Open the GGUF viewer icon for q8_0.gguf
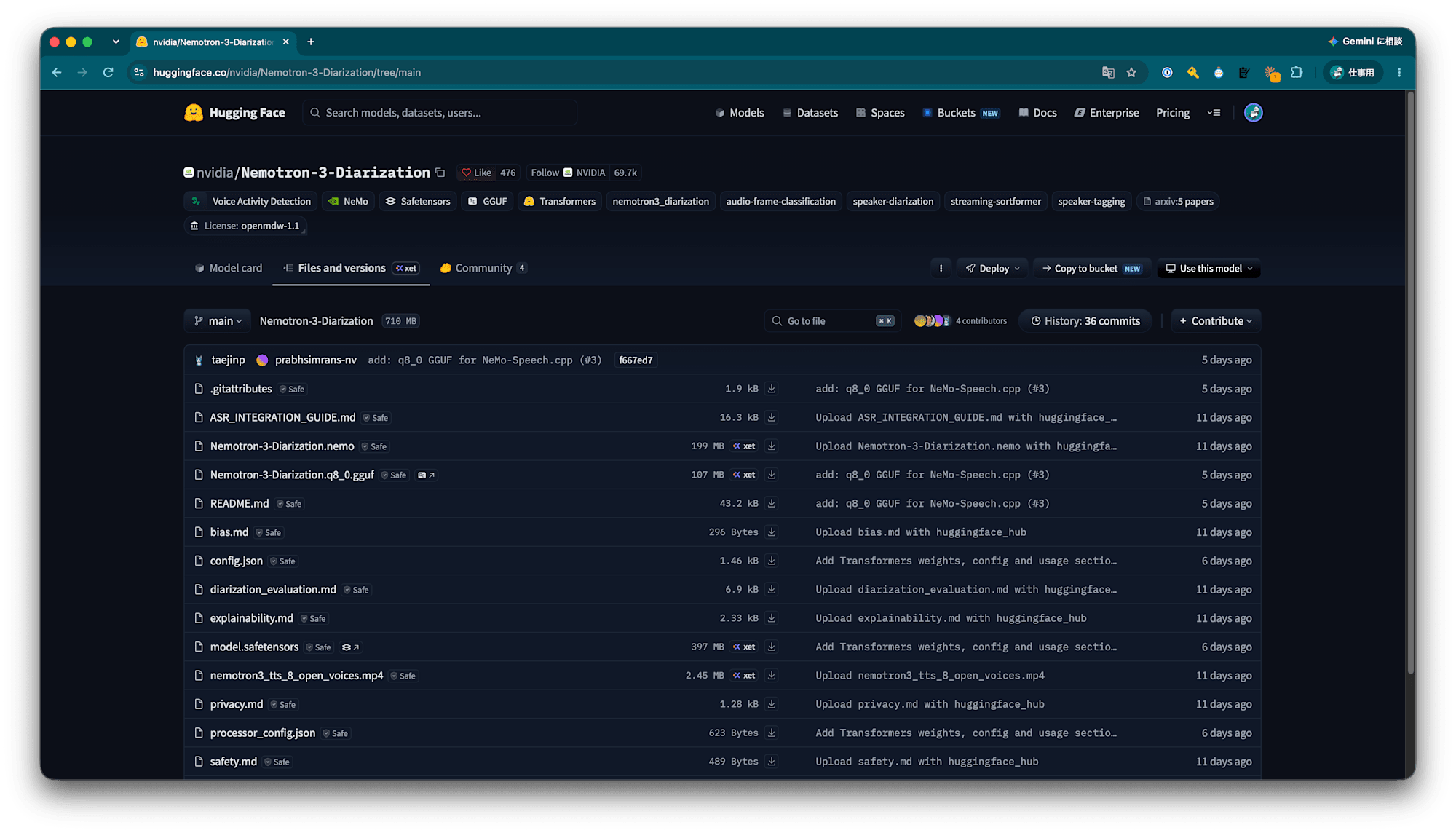This screenshot has height=833, width=1456. tap(427, 475)
